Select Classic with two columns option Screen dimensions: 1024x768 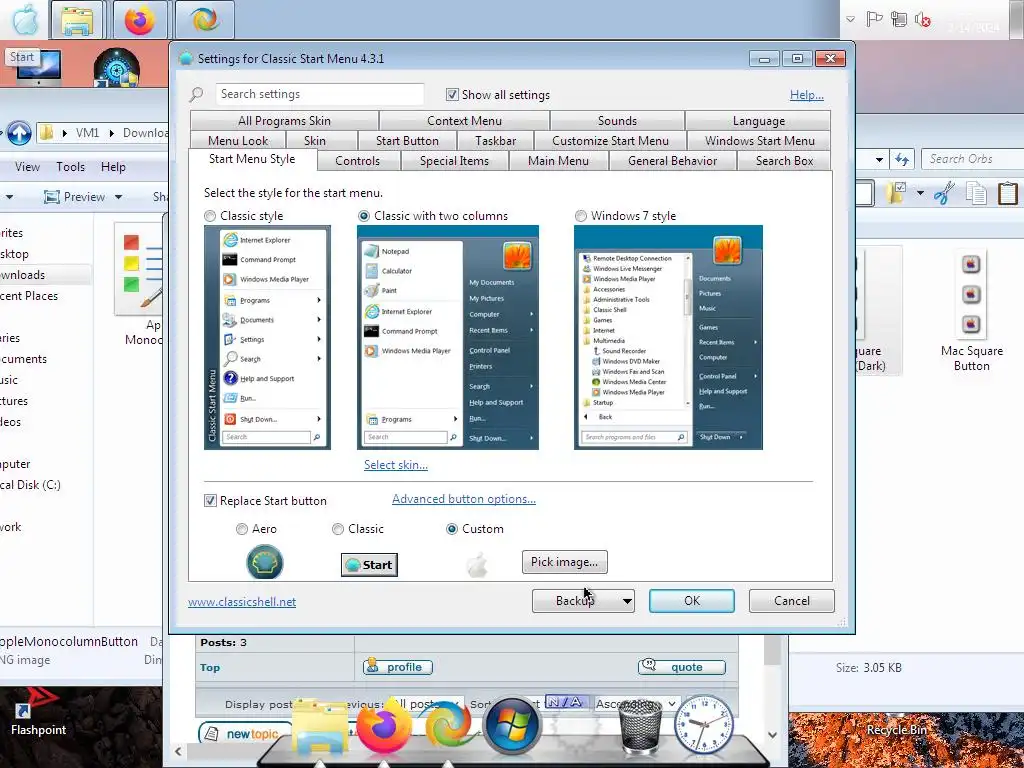click(364, 216)
